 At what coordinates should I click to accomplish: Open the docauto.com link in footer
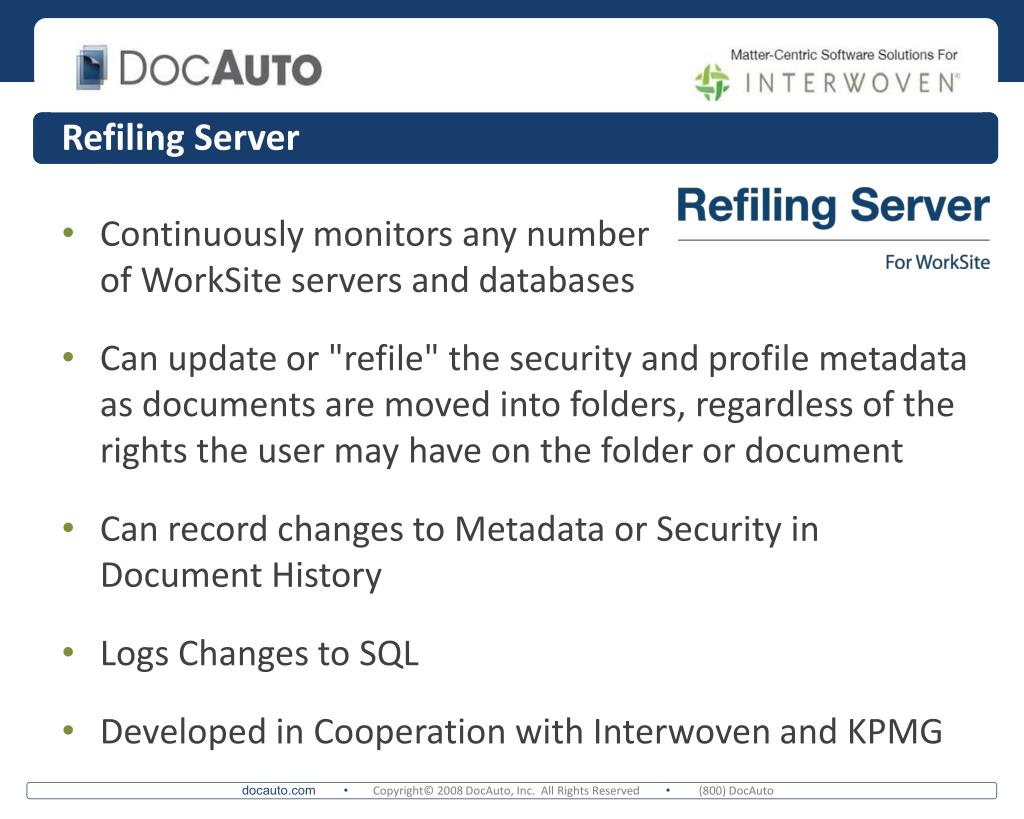tap(278, 790)
